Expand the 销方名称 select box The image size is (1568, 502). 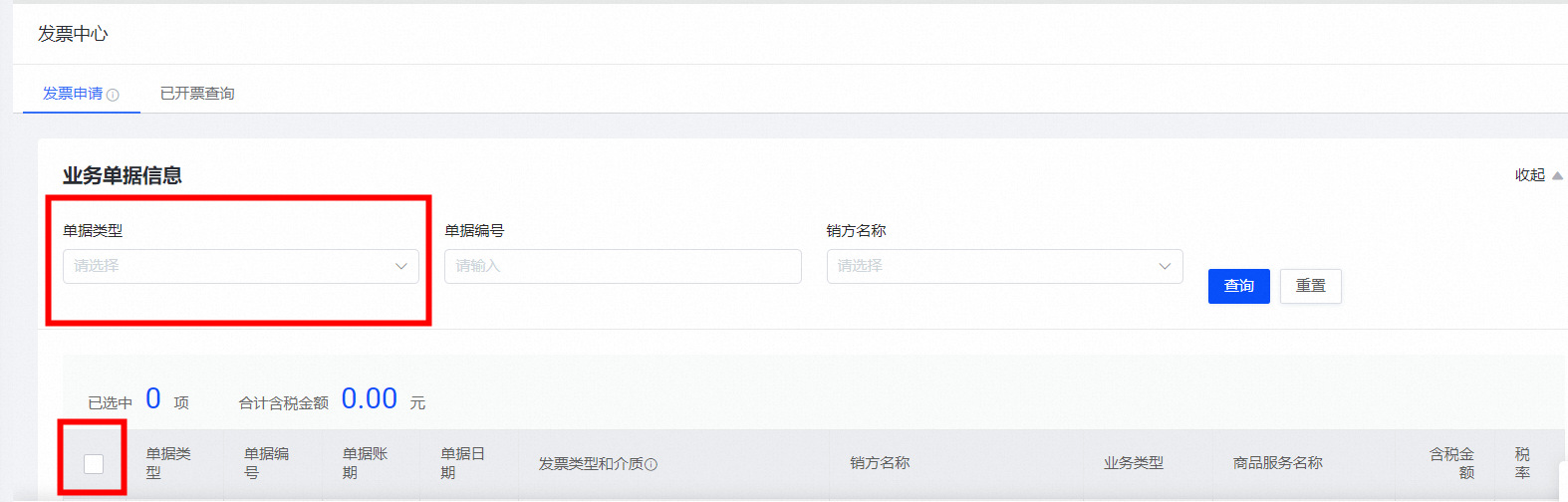(x=1004, y=266)
